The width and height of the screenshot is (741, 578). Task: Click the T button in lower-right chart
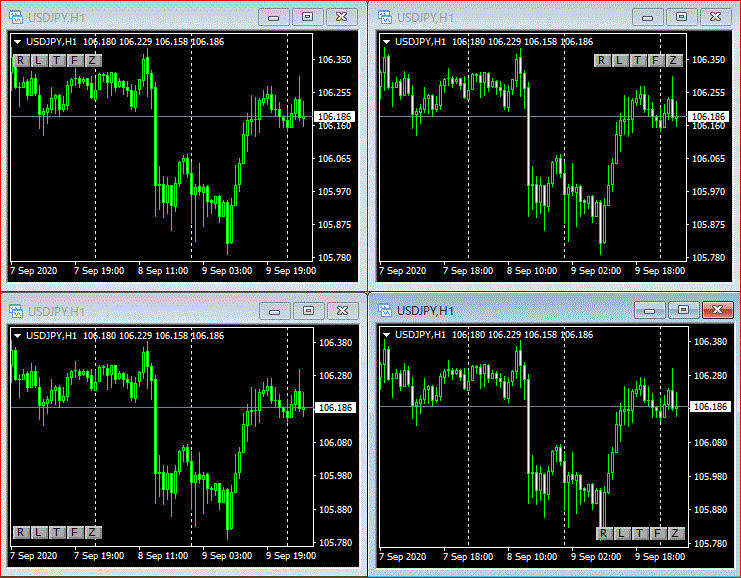coord(639,534)
